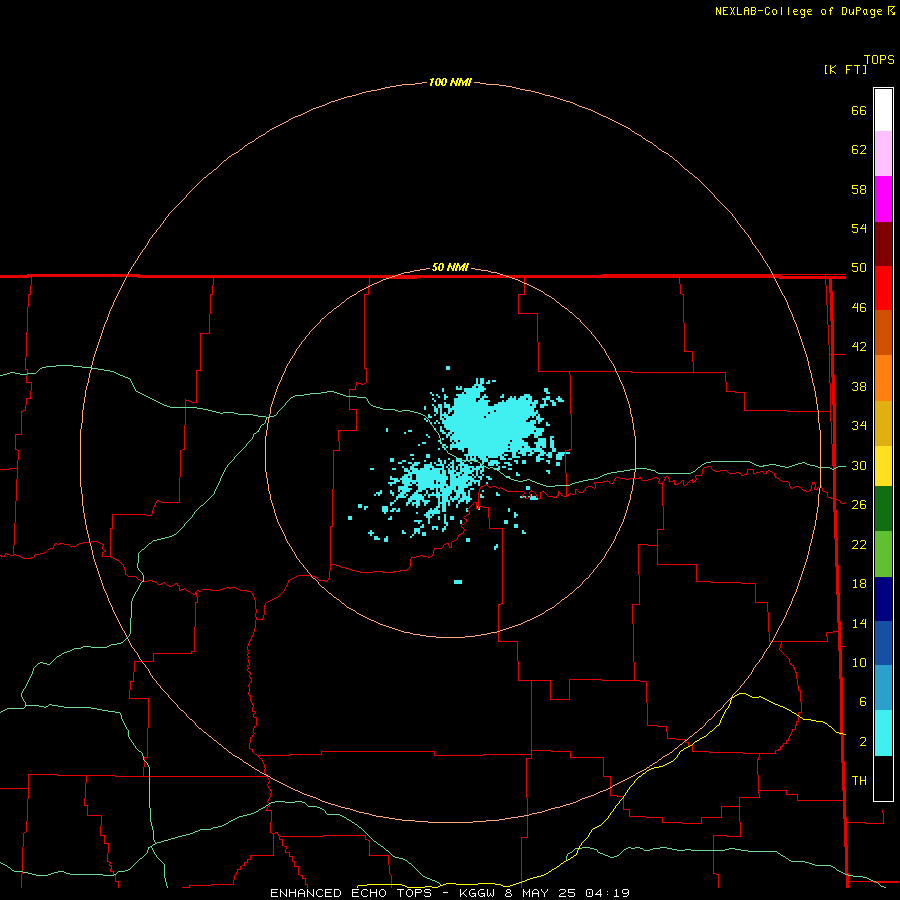The image size is (900, 900).
Task: Click the 6 legend value
Action: click(862, 702)
